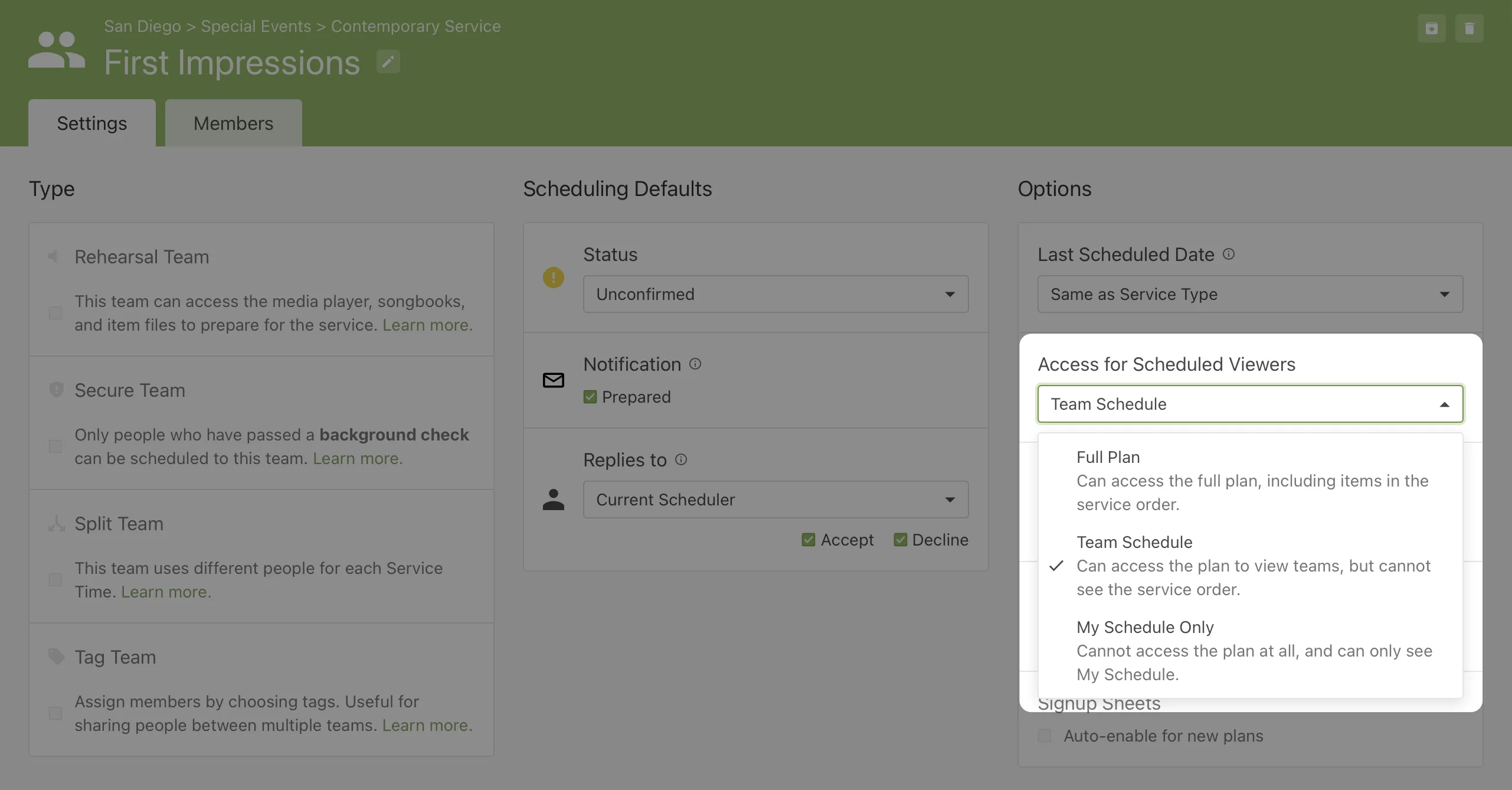Open Learn more link for Tag Team
Viewport: 1512px width, 790px height.
427,726
